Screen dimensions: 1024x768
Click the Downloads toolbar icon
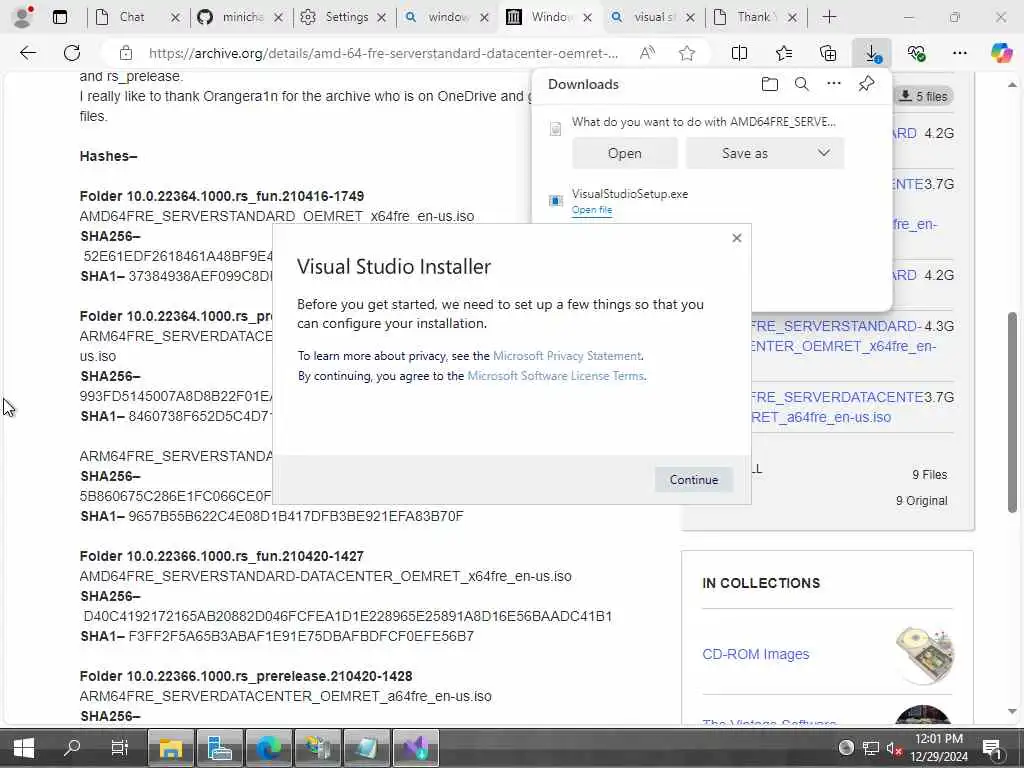872,54
